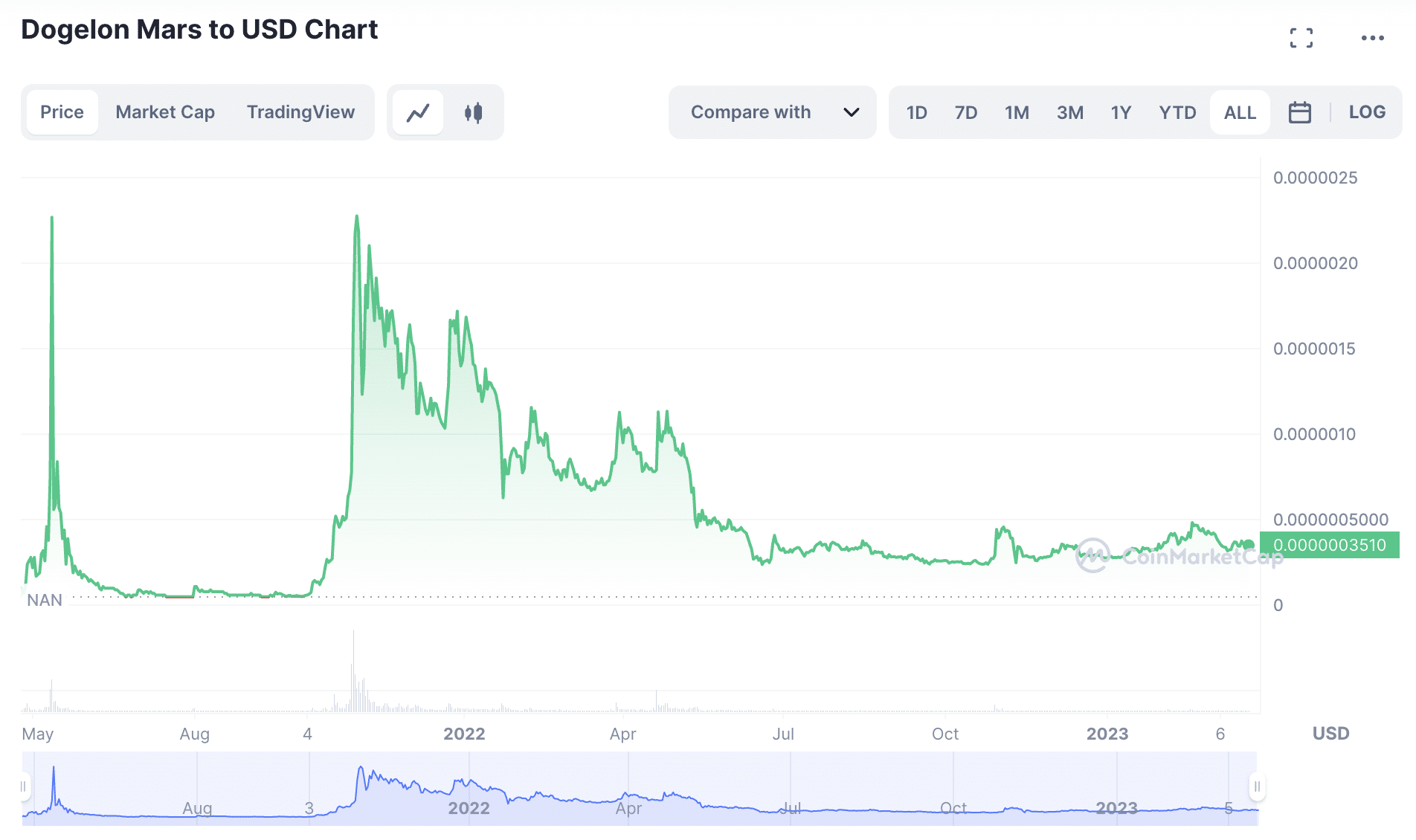
Task: Expand the Compare with dropdown
Action: pos(772,112)
